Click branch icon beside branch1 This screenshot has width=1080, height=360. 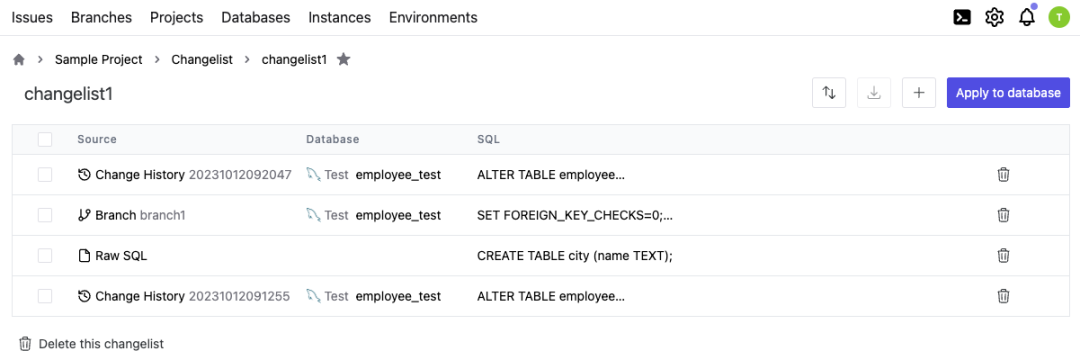[84, 215]
